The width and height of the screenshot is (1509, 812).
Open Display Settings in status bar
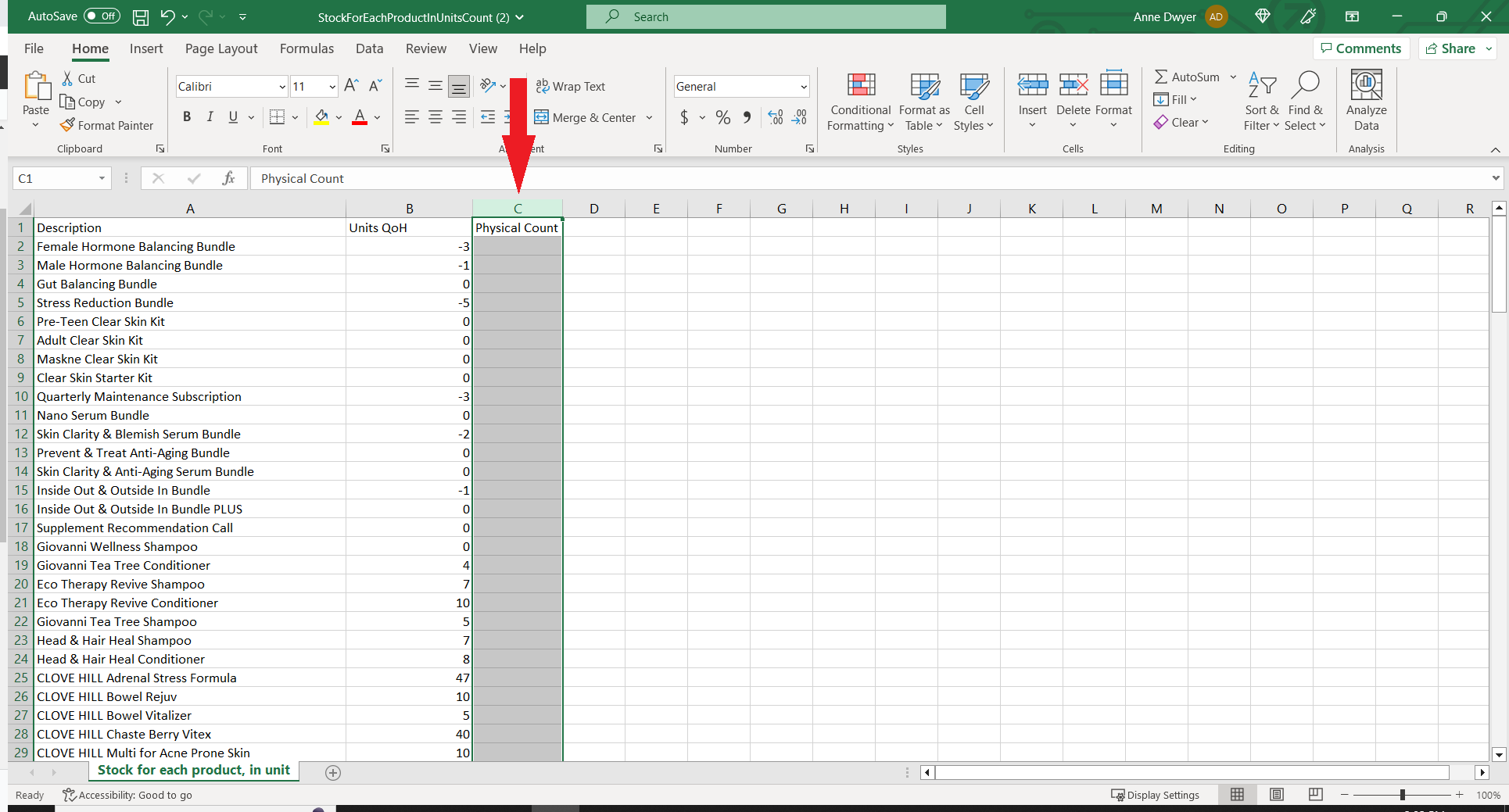(1155, 795)
